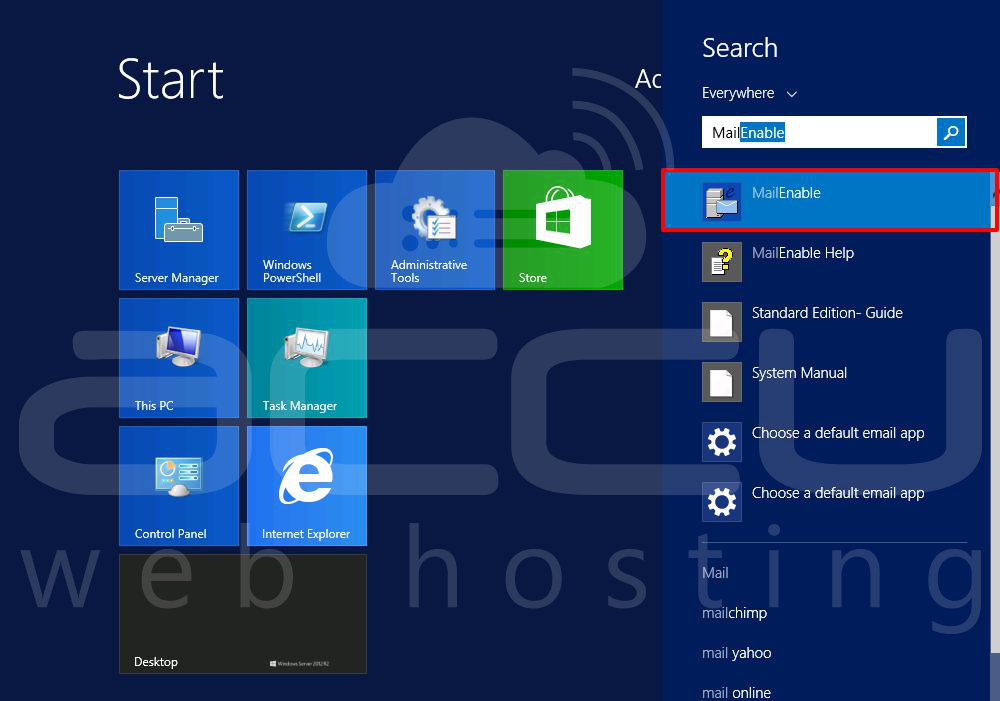Open the MailEnable search result label
The height and width of the screenshot is (701, 1000).
click(786, 193)
